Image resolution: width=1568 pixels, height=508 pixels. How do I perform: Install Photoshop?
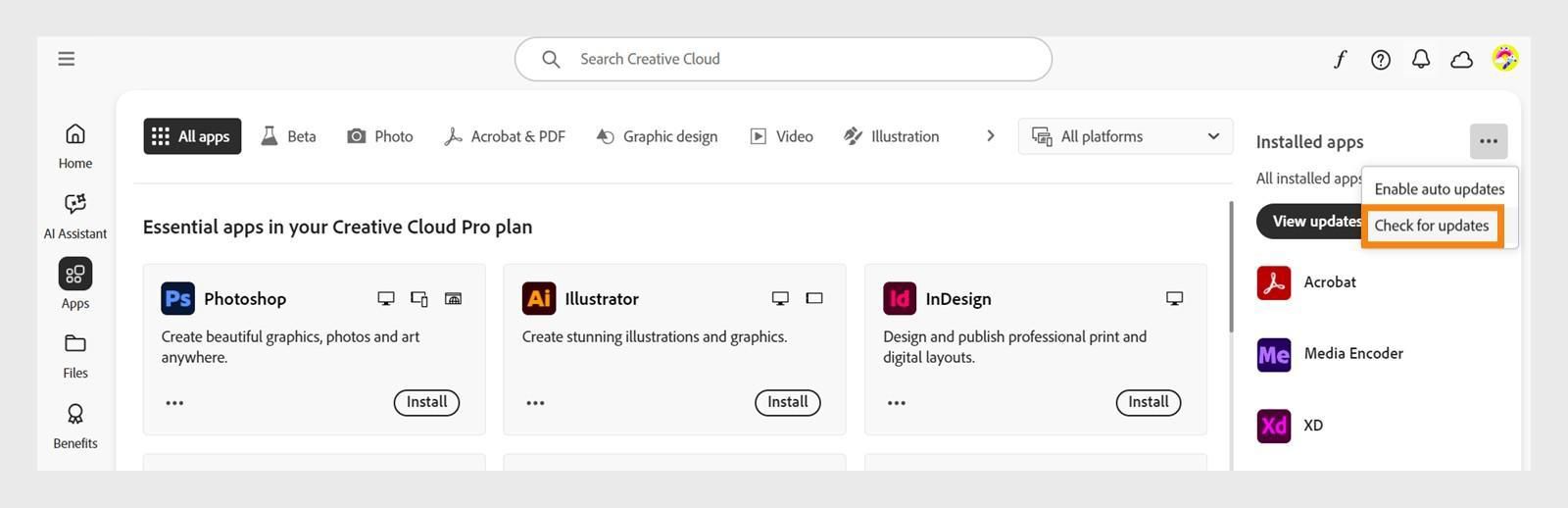pyautogui.click(x=426, y=402)
